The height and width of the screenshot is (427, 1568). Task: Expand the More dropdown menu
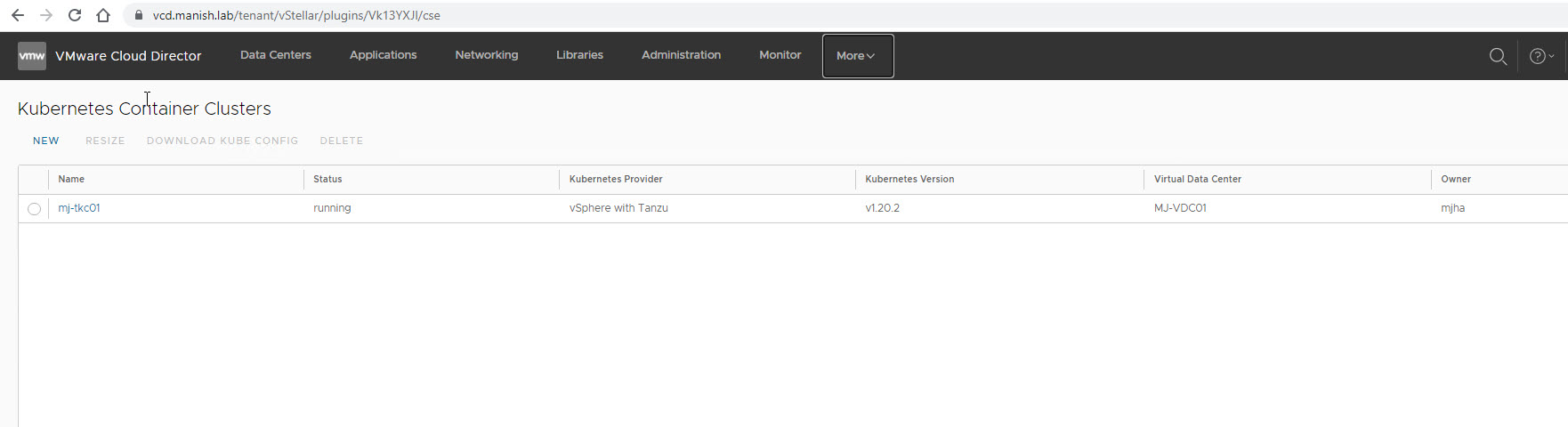857,56
